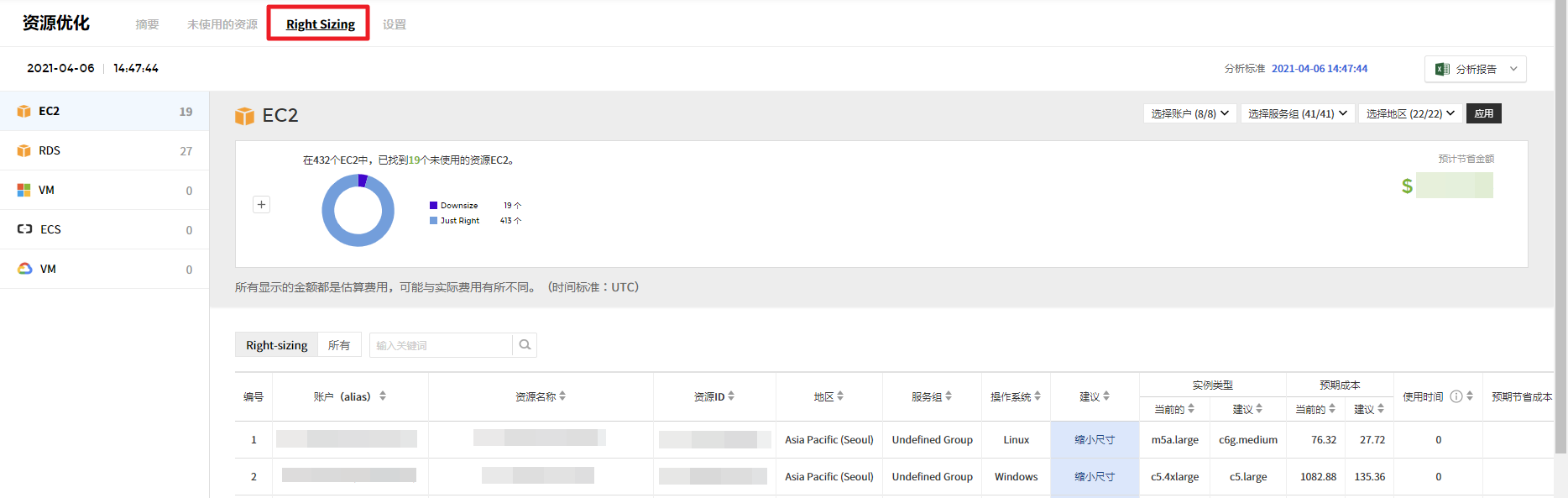
Task: Click the analysis date link 2021-04-06 14:47:44
Action: tap(1319, 69)
